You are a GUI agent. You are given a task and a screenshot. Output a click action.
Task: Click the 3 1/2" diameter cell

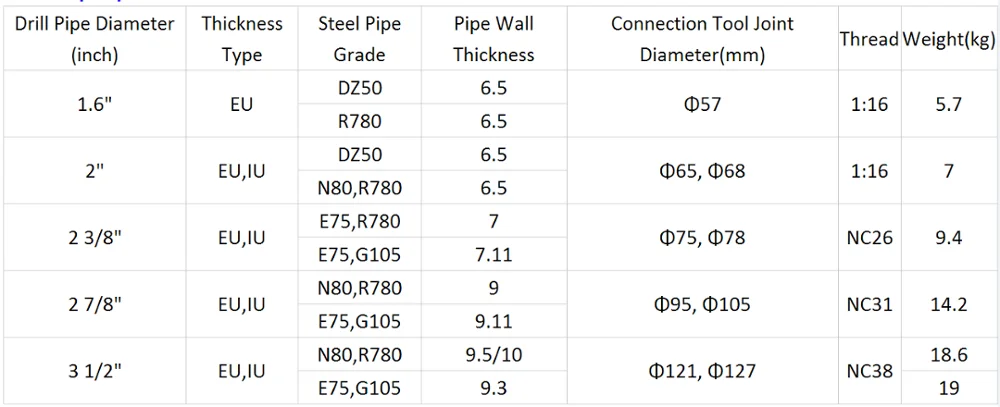coord(96,371)
